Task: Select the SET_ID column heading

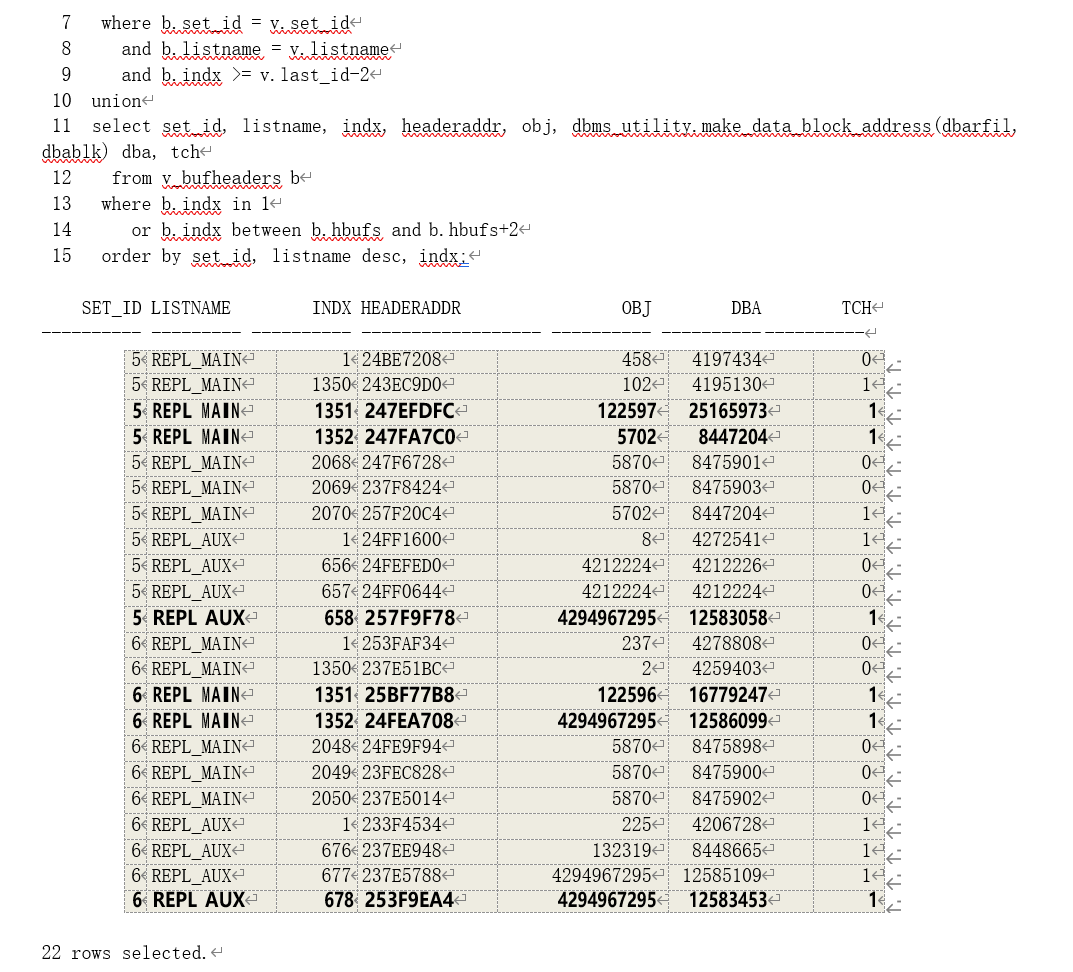Action: pos(112,309)
